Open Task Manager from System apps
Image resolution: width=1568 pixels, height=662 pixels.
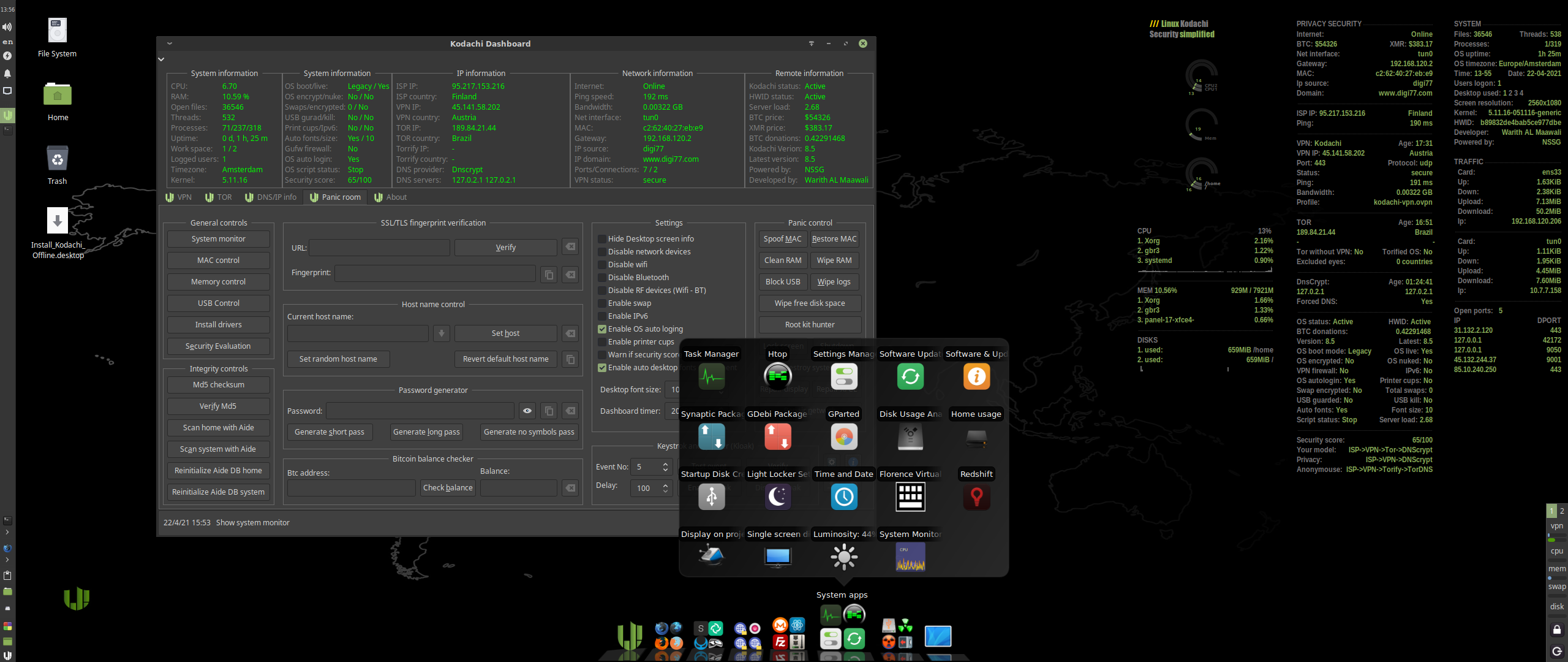tap(711, 375)
